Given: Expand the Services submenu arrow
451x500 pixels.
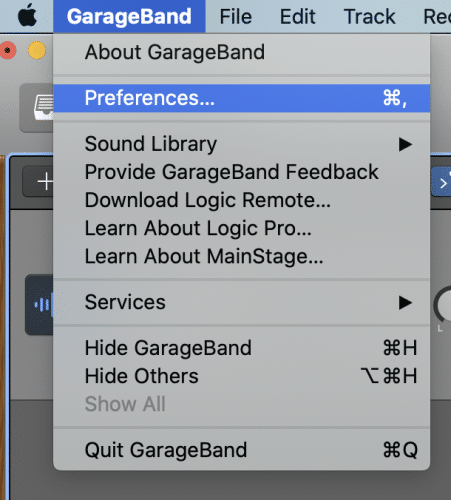Looking at the screenshot, I should 405,302.
